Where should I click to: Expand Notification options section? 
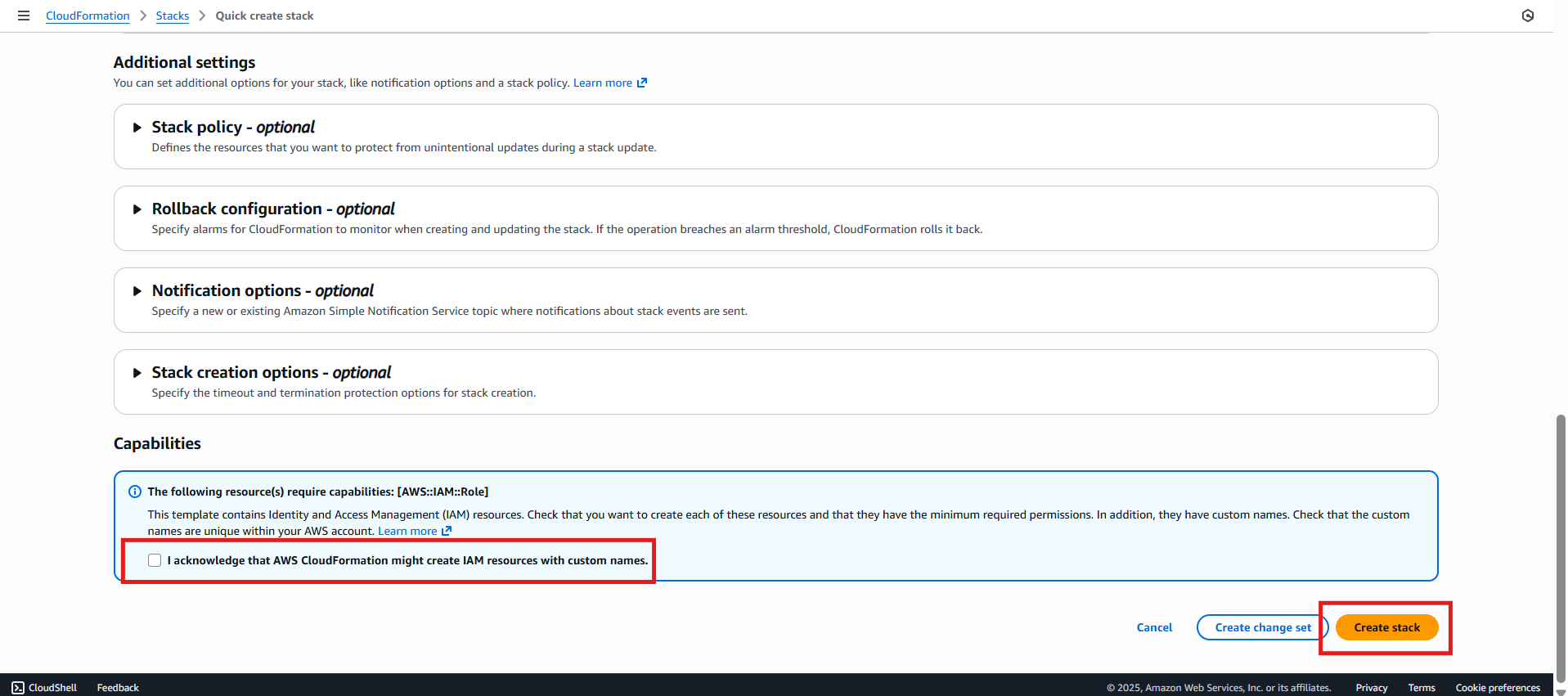pyautogui.click(x=137, y=291)
